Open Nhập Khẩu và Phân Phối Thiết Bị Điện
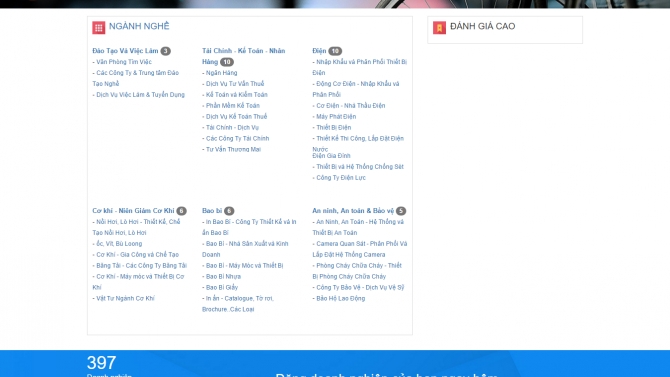 coord(360,67)
